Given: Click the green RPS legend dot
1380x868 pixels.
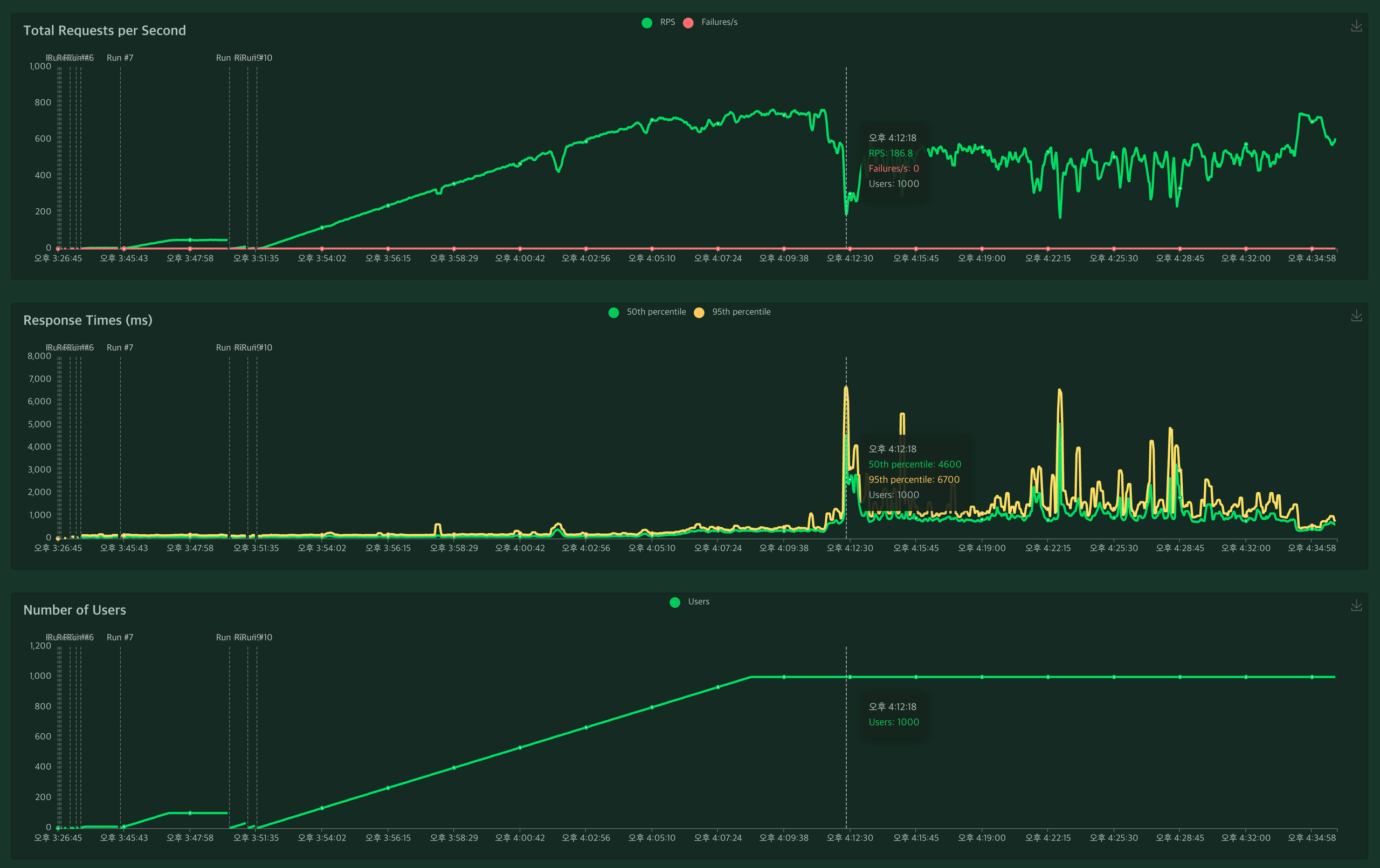Looking at the screenshot, I should tap(647, 23).
